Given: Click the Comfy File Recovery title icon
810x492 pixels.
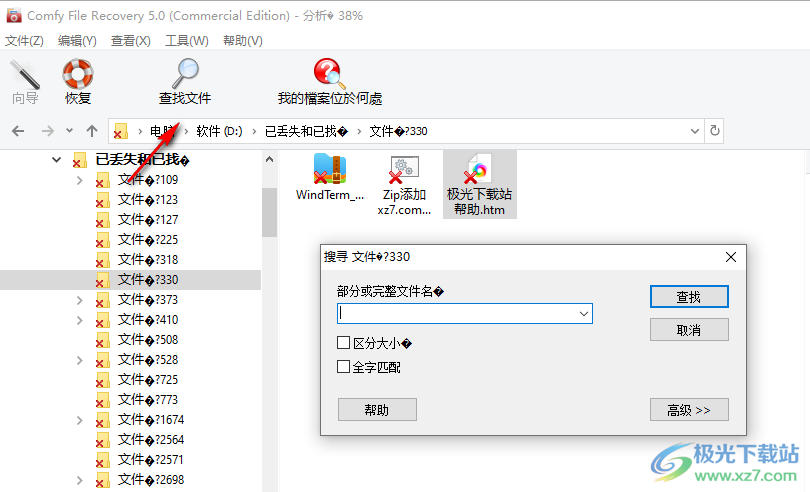Looking at the screenshot, I should (x=14, y=16).
